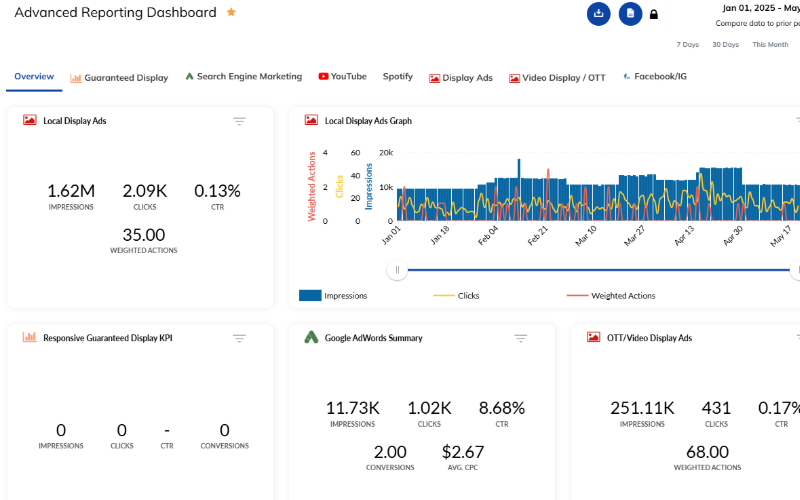Viewport: 800px width, 500px height.
Task: Switch to the Search Engine Marketing tab
Action: pyautogui.click(x=243, y=77)
